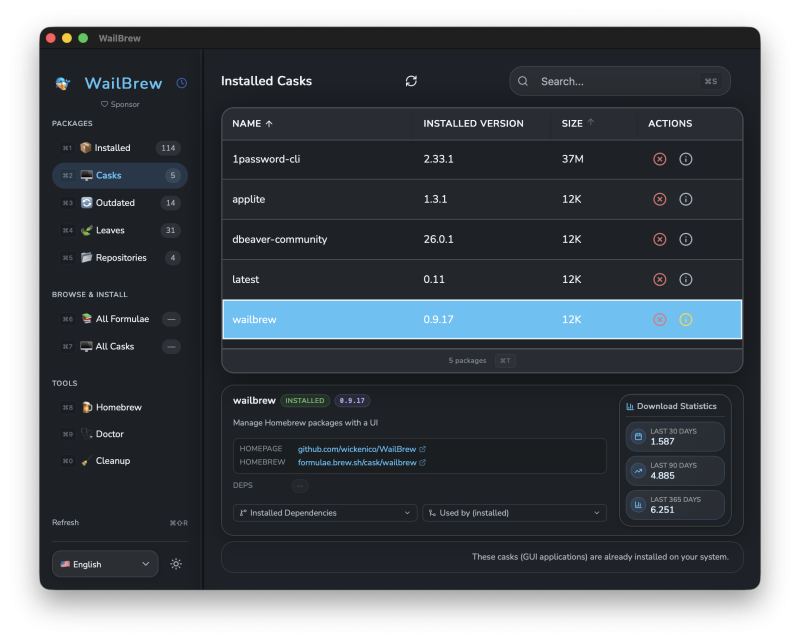Click the Refresh button in sidebar

point(65,523)
